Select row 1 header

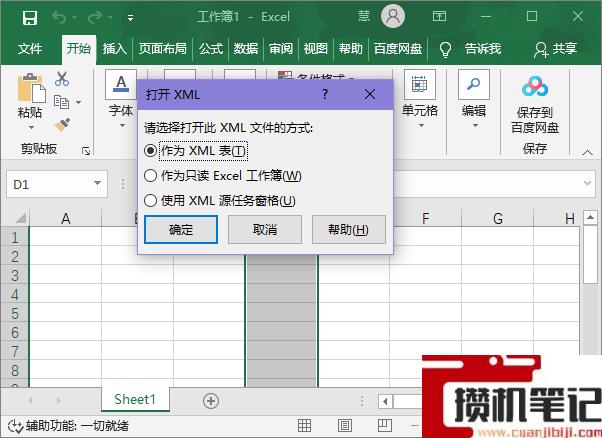click(15, 237)
